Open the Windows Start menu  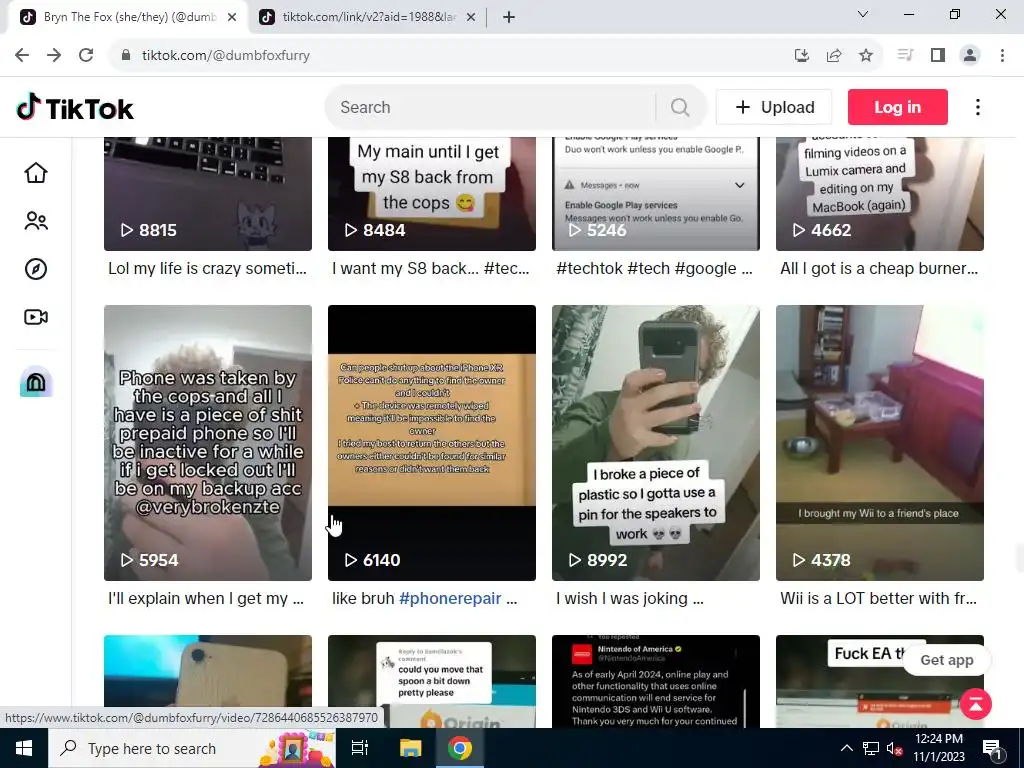tap(24, 748)
